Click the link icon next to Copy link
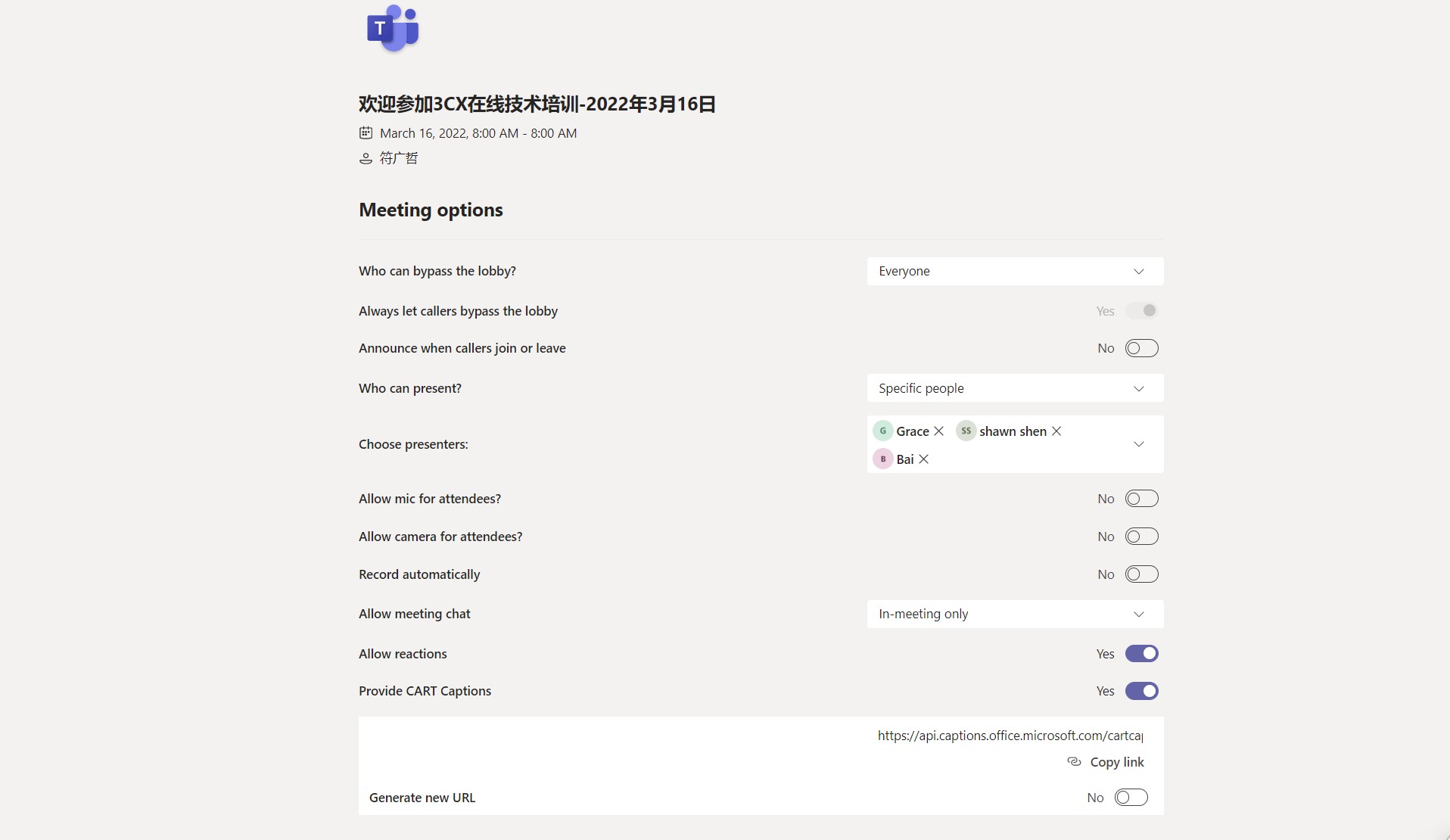 coord(1074,762)
